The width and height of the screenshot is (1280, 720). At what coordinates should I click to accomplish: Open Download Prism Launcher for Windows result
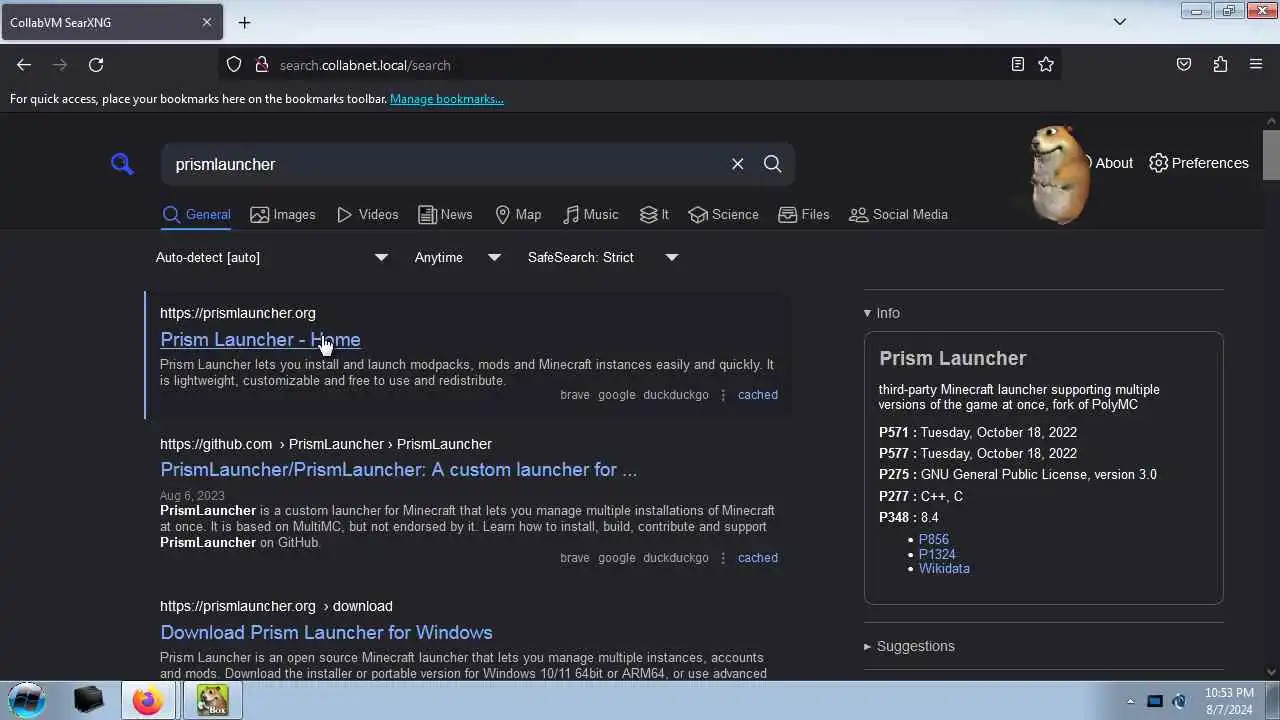tap(326, 632)
